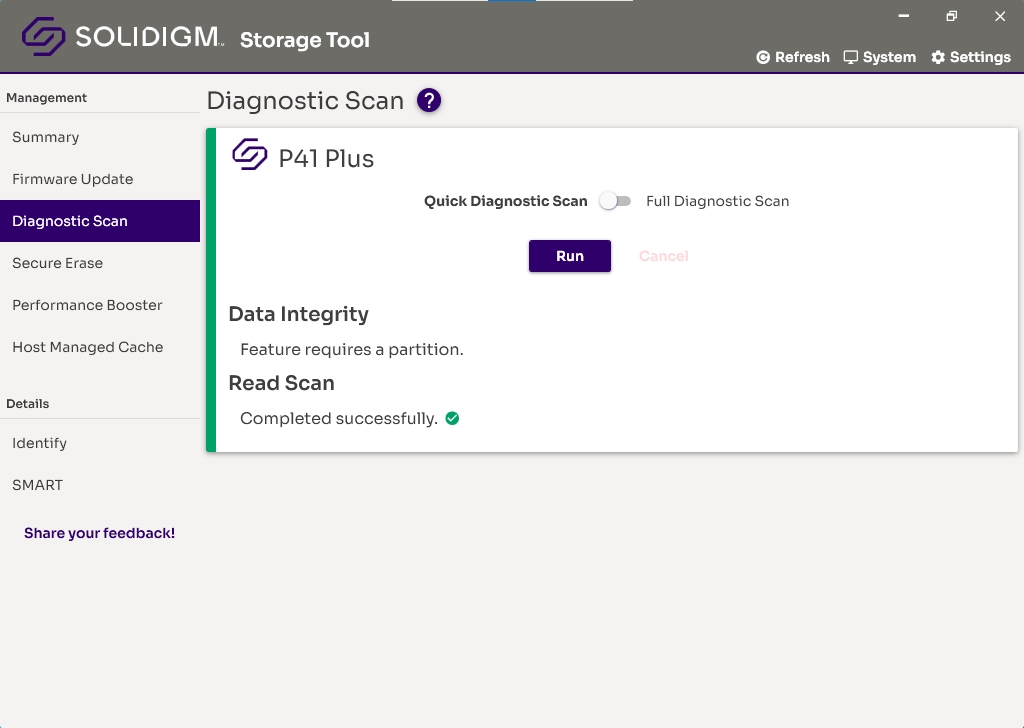Navigate to Performance Booster
Viewport: 1024px width, 728px height.
point(100,305)
